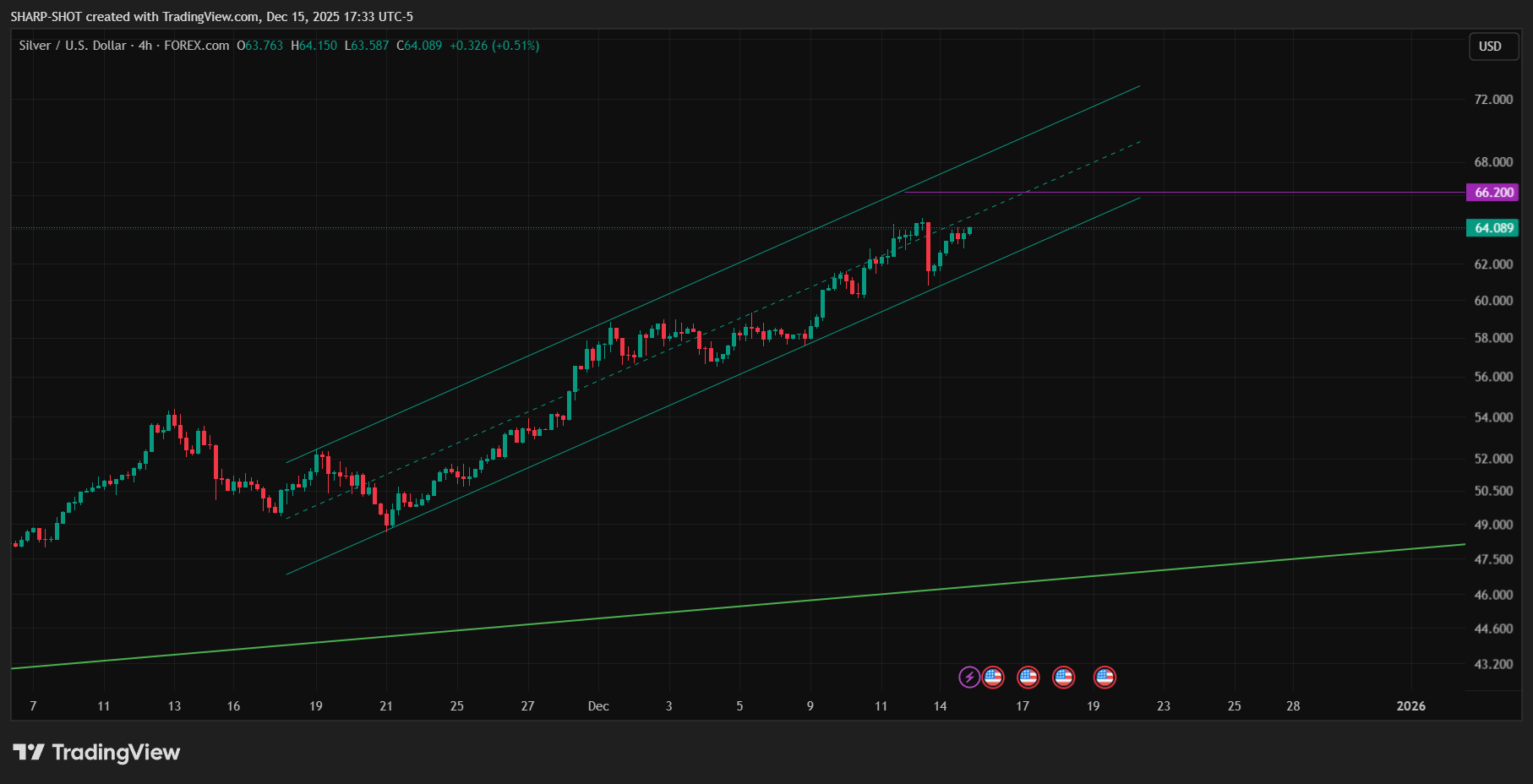Viewport: 1533px width, 784px height.
Task: Click the 56.000 price axis label
Action: pos(1493,377)
